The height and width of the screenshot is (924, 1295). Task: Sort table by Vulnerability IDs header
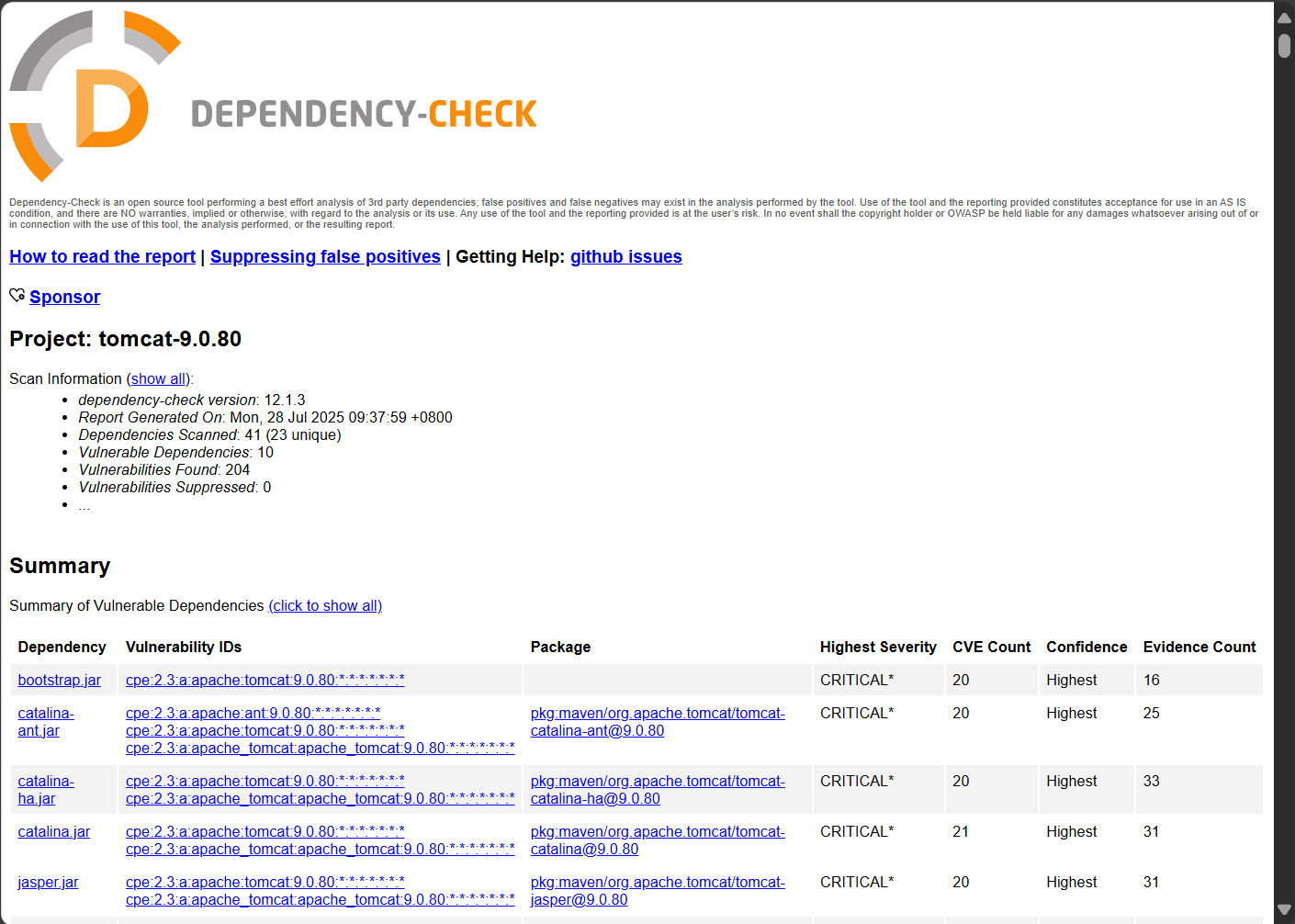point(184,647)
